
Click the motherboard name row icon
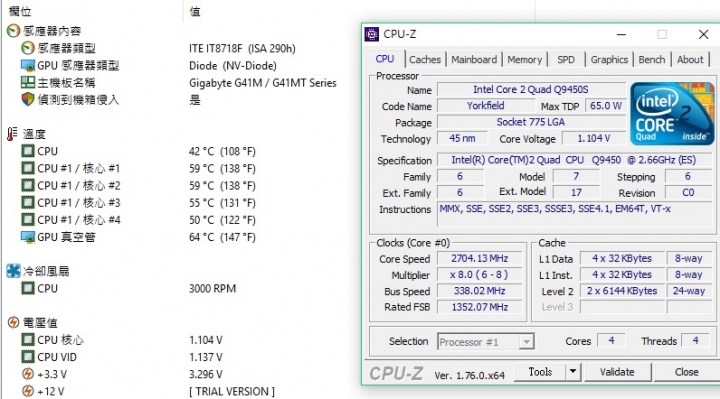click(x=28, y=82)
